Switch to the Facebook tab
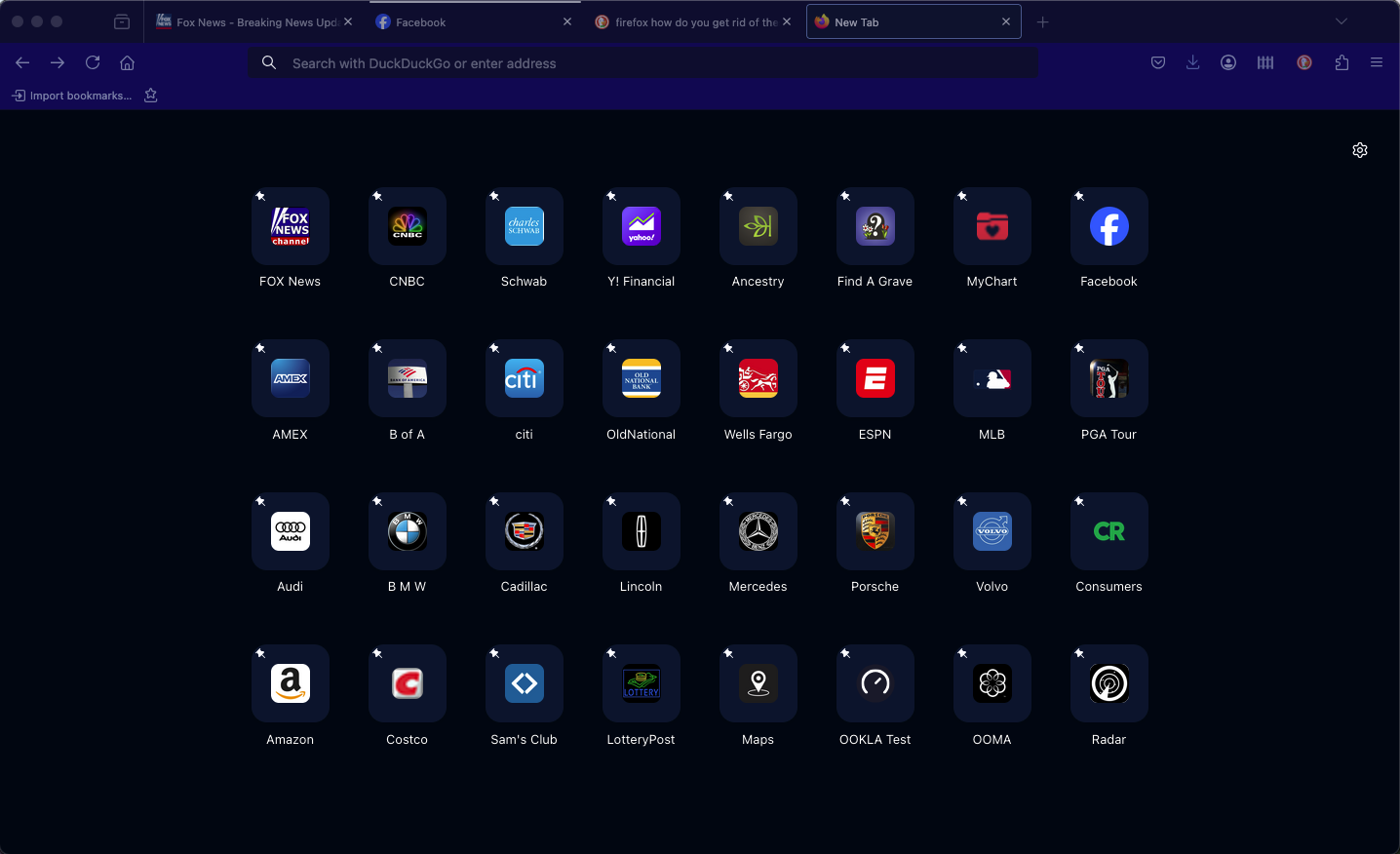 pos(475,21)
